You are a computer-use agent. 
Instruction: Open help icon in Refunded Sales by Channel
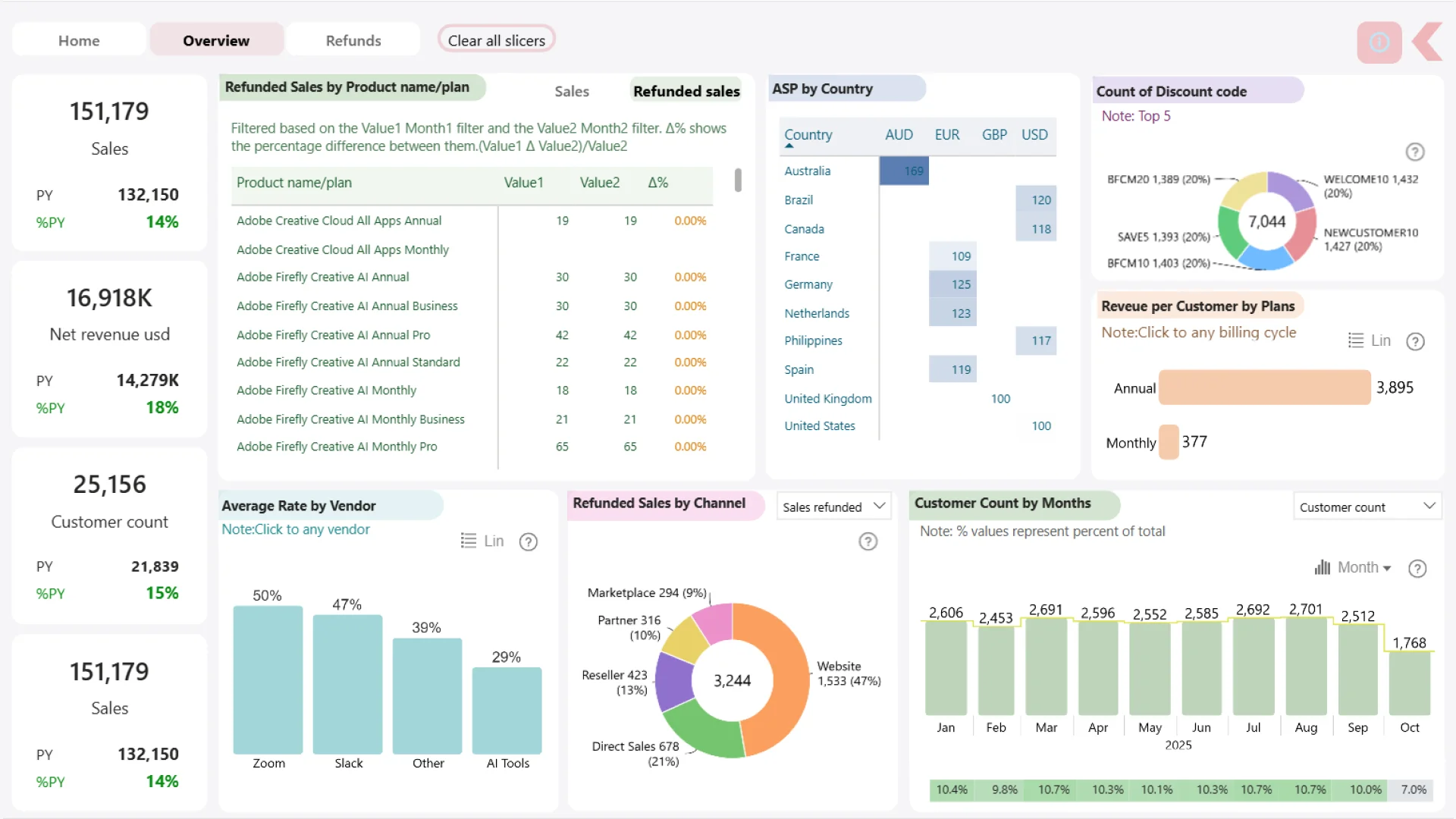pos(868,541)
